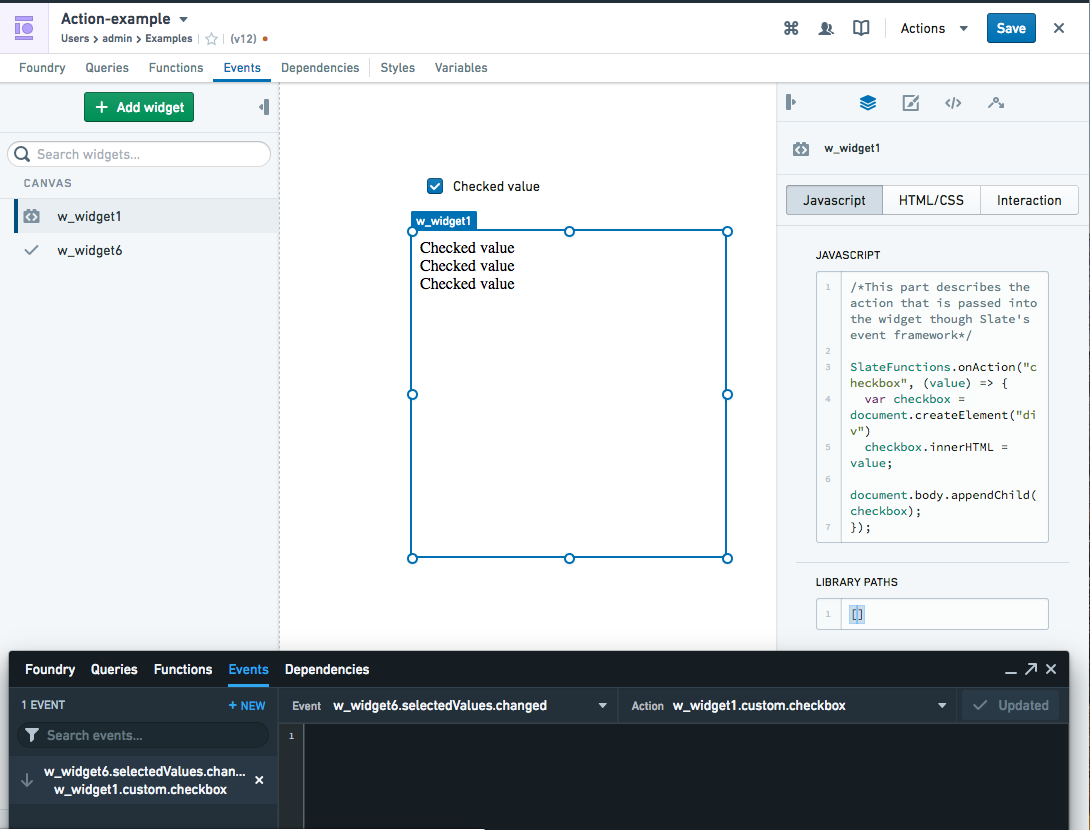
Task: Open Dependencies tab in bottom panel
Action: point(327,669)
